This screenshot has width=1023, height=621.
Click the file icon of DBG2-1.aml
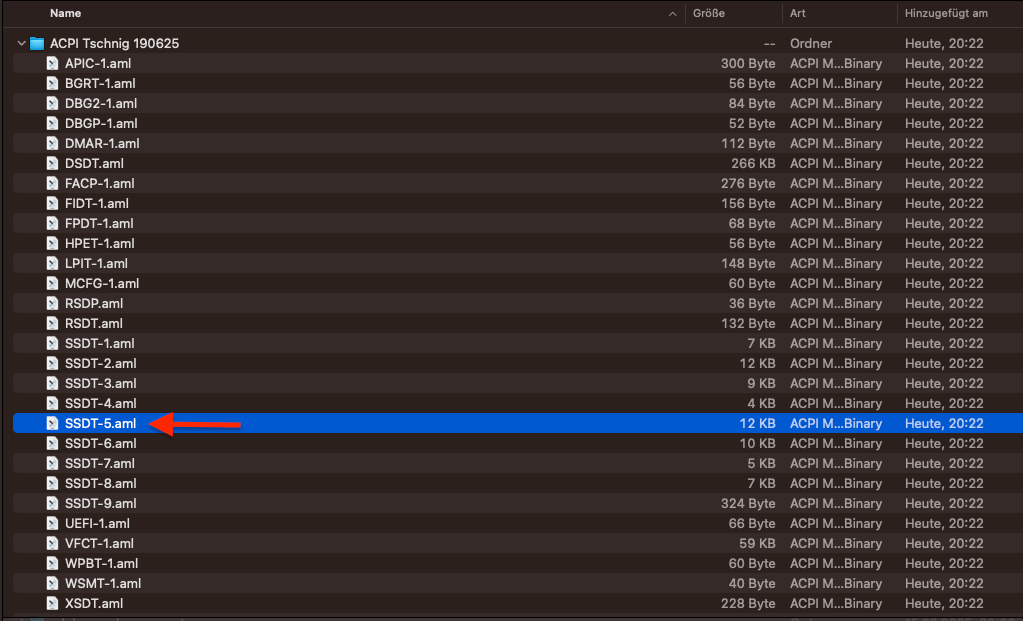pyautogui.click(x=52, y=103)
